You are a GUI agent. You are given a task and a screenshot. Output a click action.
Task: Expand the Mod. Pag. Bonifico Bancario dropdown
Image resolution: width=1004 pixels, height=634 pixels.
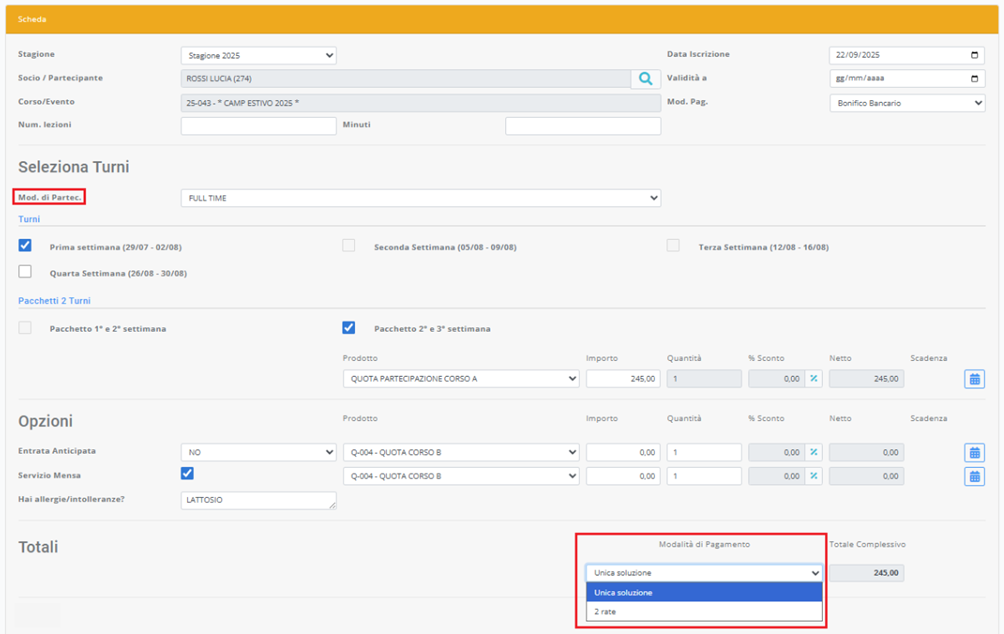click(x=906, y=103)
